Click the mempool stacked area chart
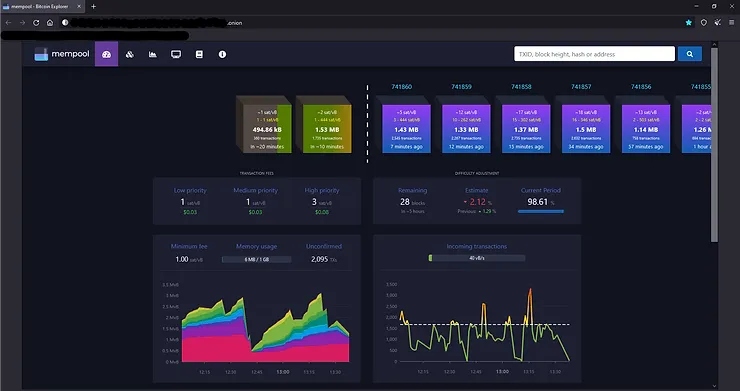This screenshot has height=391, width=740. click(265, 328)
